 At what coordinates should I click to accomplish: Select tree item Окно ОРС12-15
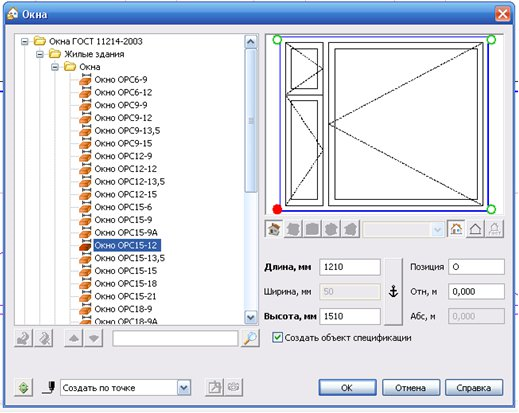(x=125, y=194)
